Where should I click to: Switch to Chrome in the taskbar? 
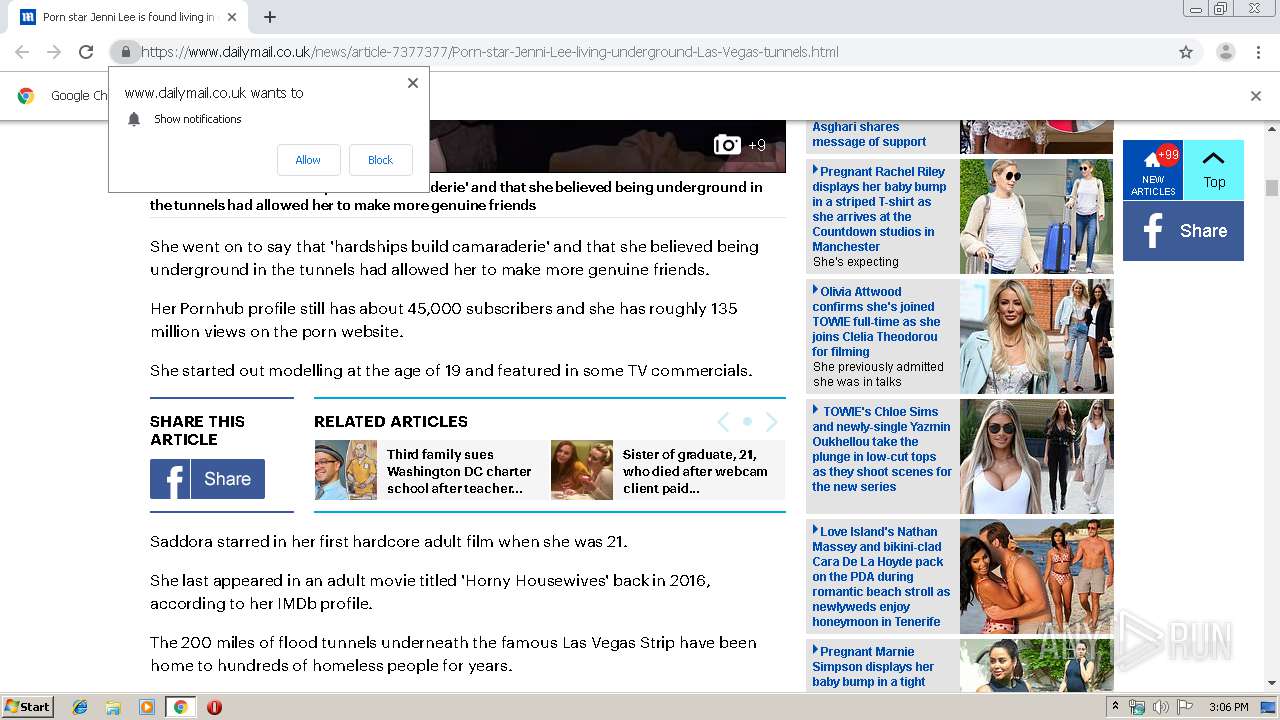180,707
